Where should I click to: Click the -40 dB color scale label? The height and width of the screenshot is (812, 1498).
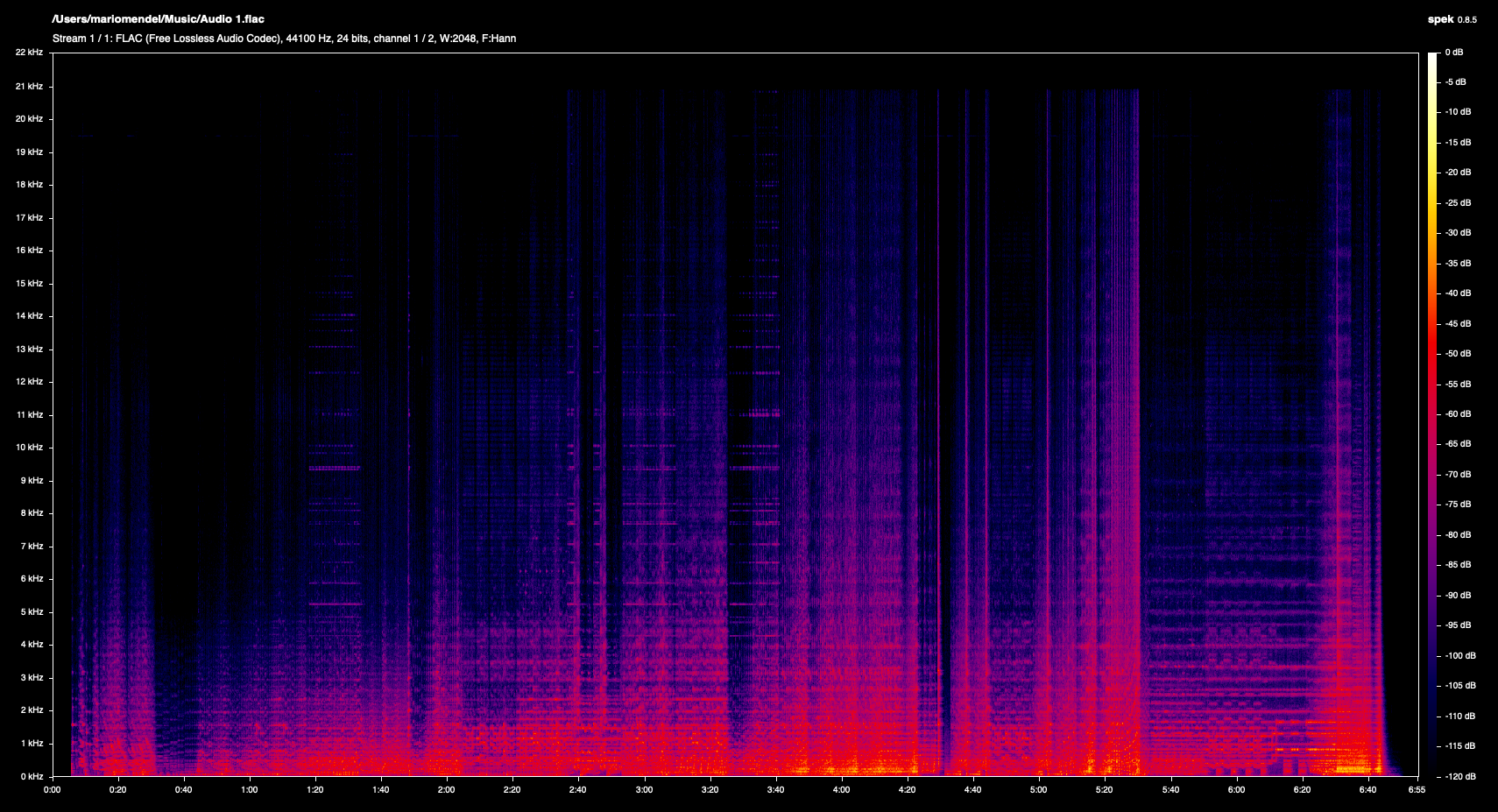click(x=1459, y=293)
